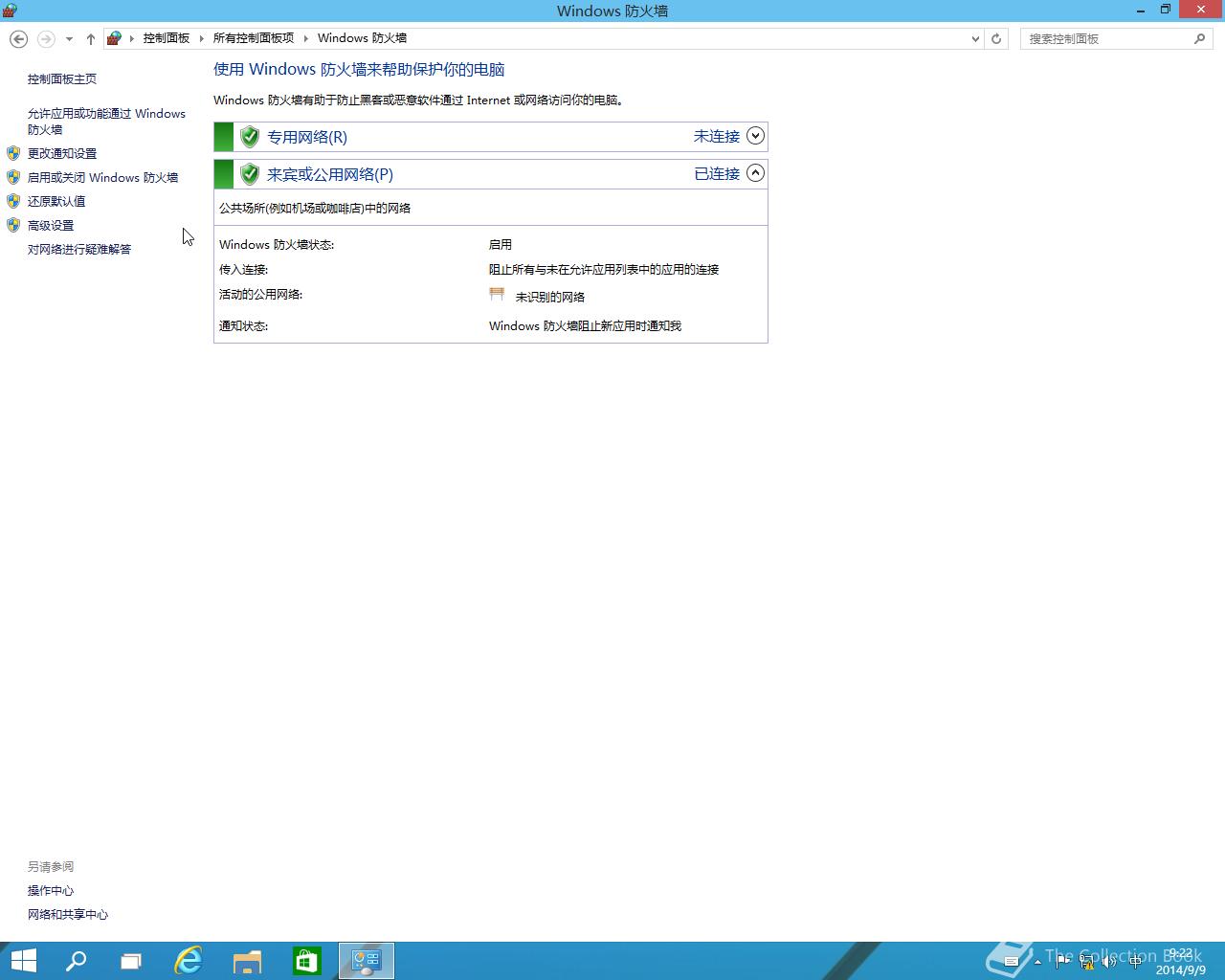This screenshot has height=980, width=1225.
Task: Open 控制面板主页 link
Action: point(62,79)
